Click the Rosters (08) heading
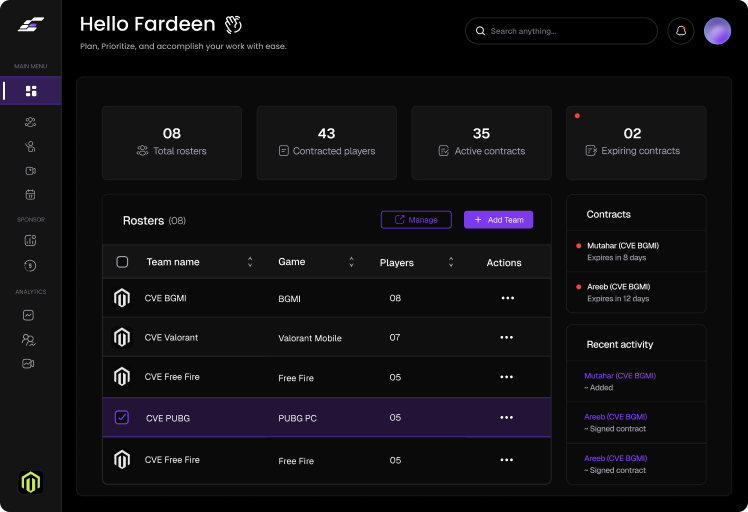The width and height of the screenshot is (748, 512). click(154, 220)
